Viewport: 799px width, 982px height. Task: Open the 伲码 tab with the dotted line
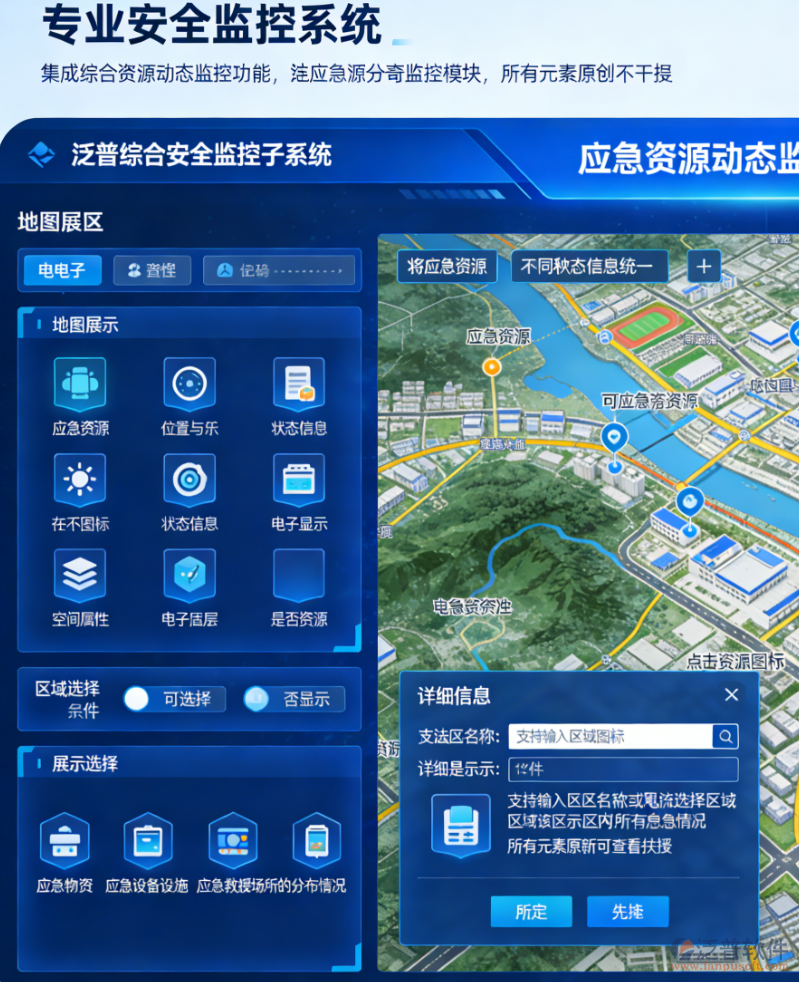pyautogui.click(x=279, y=271)
